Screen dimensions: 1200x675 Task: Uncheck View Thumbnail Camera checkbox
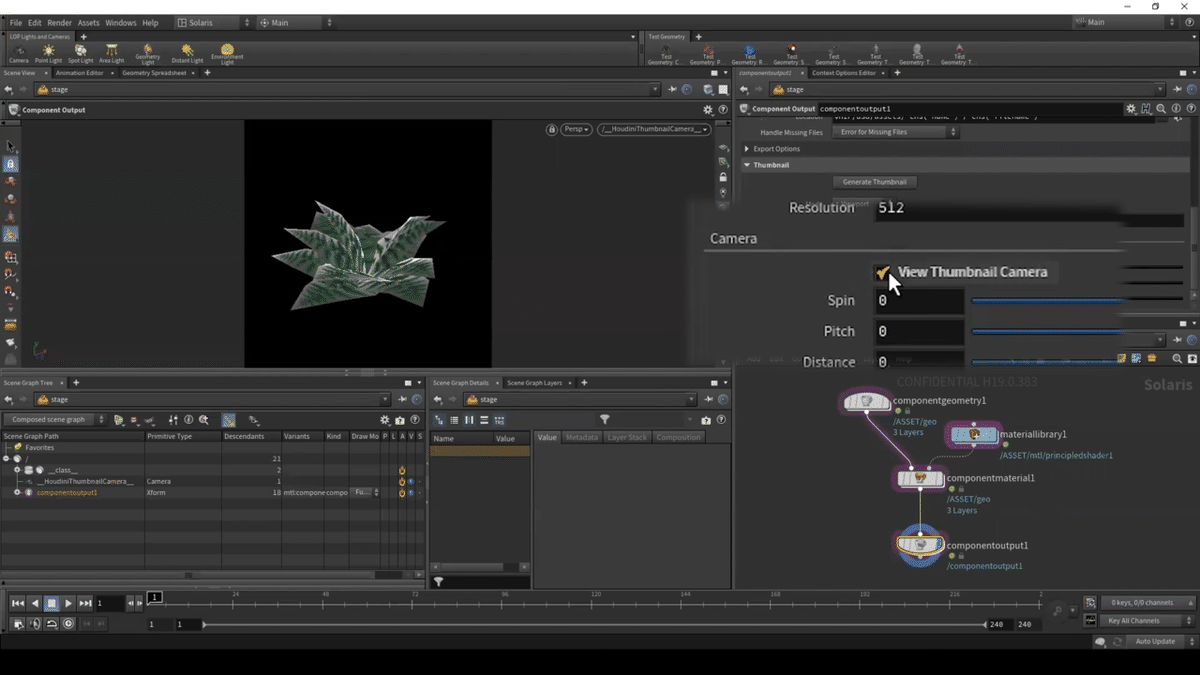pos(882,272)
